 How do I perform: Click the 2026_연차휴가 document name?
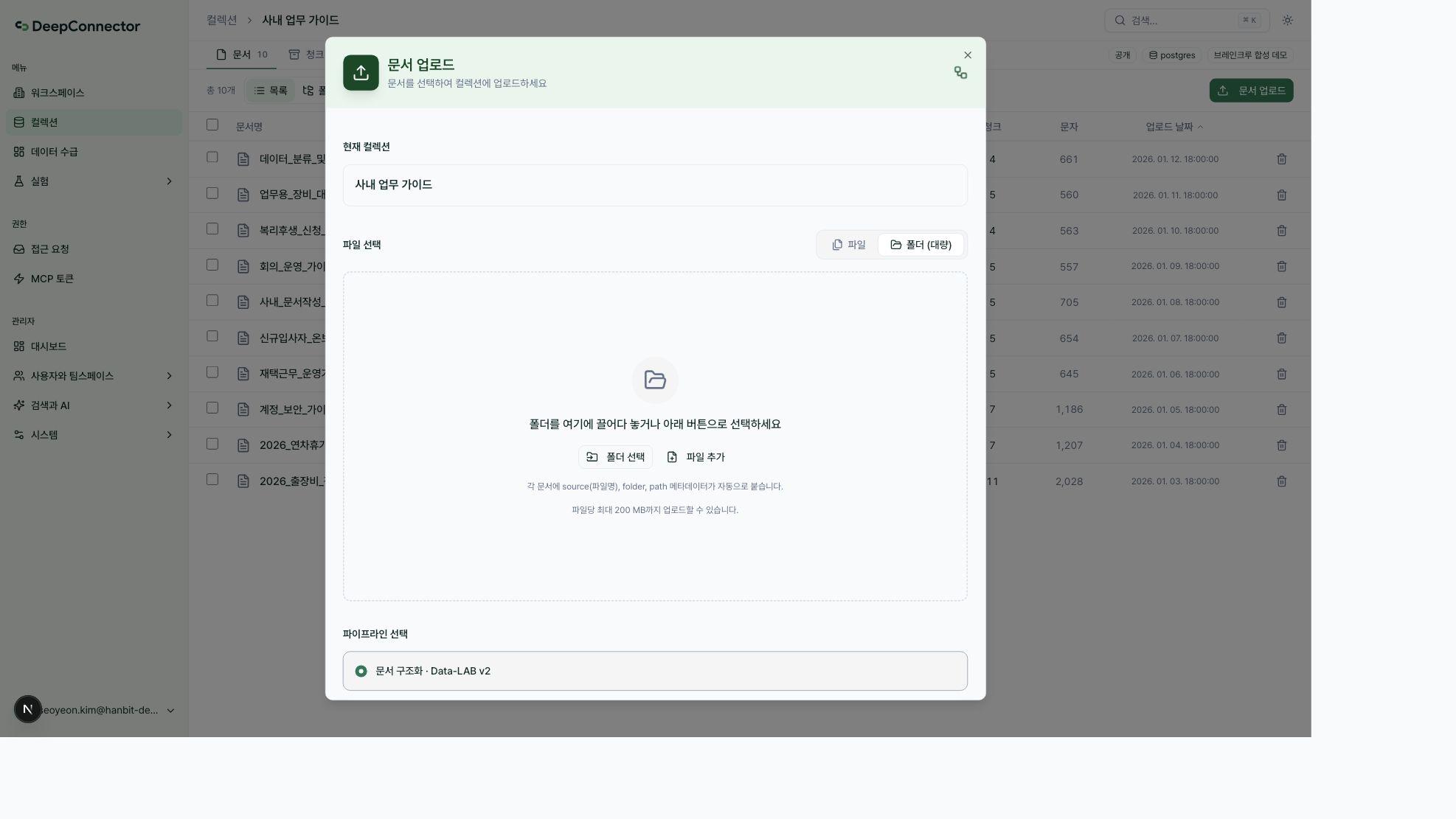tap(292, 445)
